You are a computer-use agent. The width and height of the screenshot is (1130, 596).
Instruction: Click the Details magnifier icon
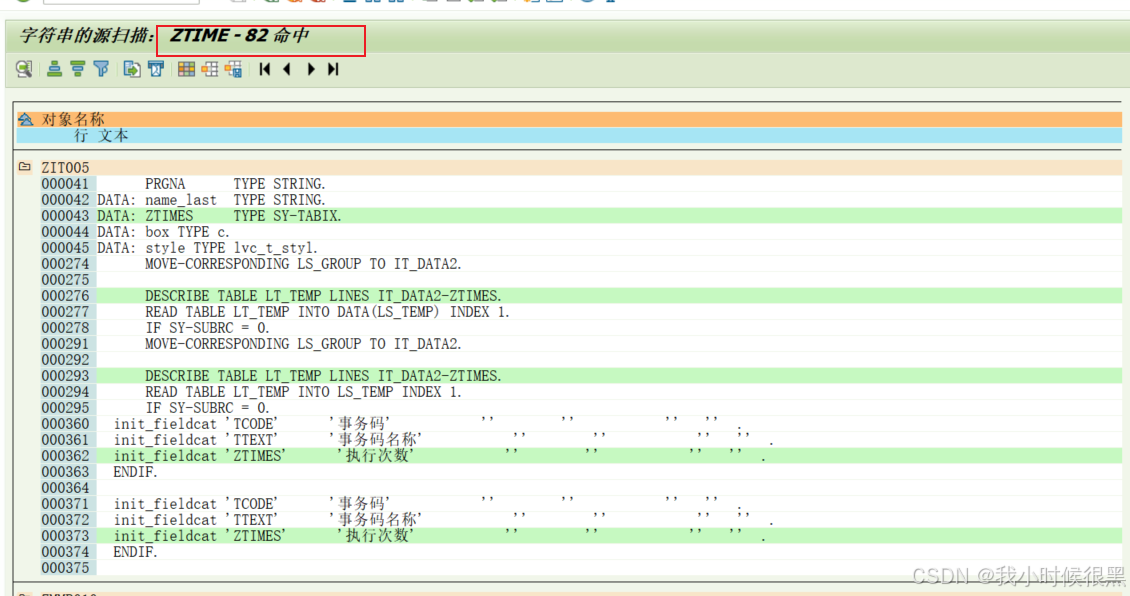[23, 69]
